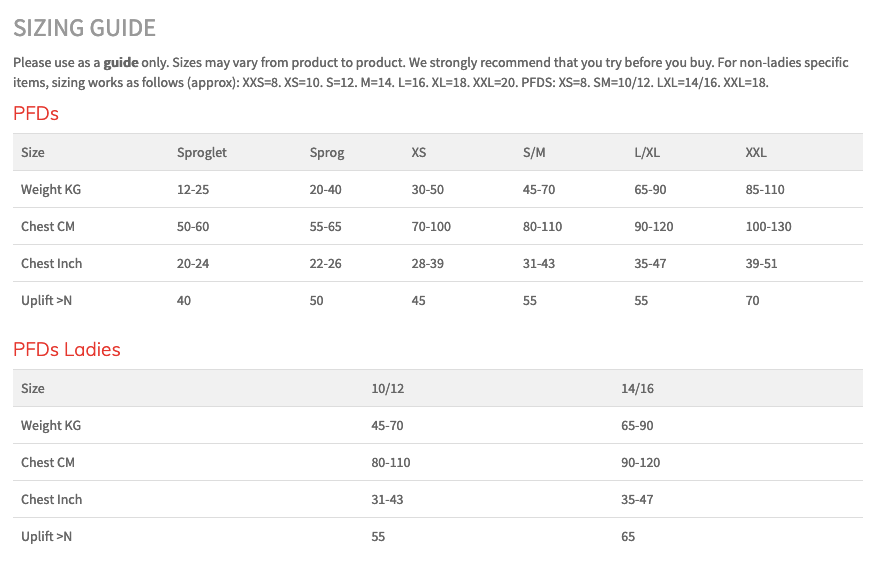The height and width of the screenshot is (566, 877).
Task: Click the uplift value 70 for XXL
Action: pyautogui.click(x=752, y=300)
